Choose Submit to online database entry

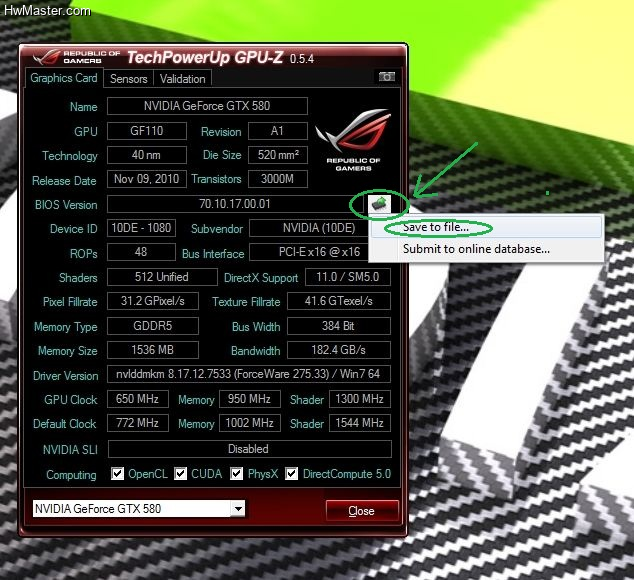(487, 249)
